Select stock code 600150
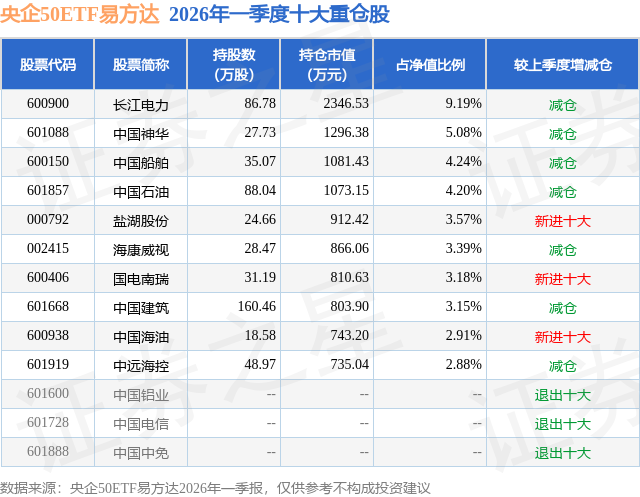The height and width of the screenshot is (497, 640). [48, 162]
